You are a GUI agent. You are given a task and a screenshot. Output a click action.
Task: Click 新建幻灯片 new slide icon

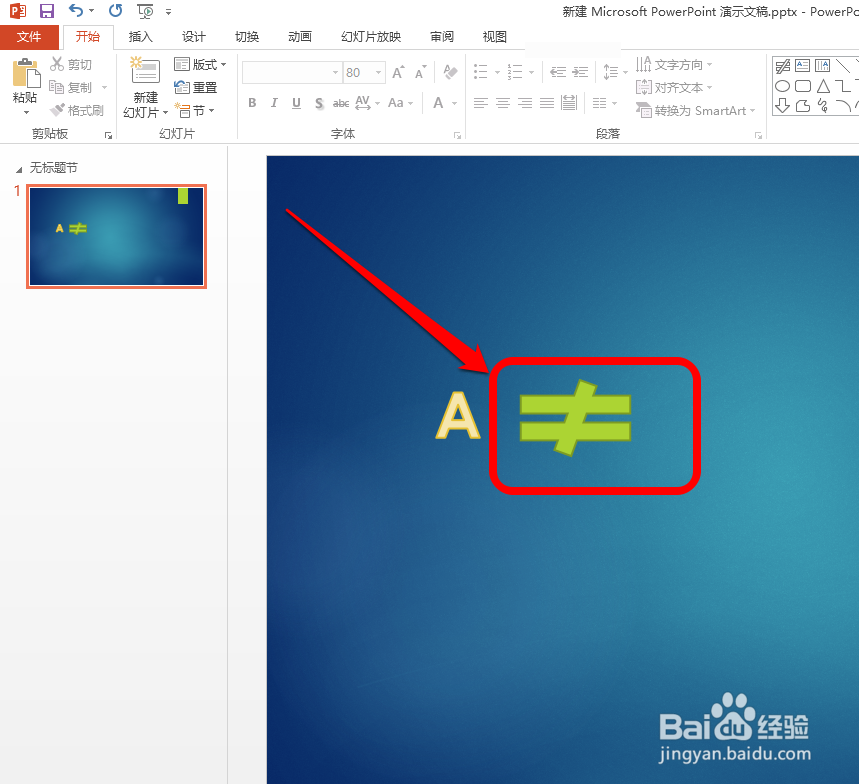pyautogui.click(x=145, y=71)
